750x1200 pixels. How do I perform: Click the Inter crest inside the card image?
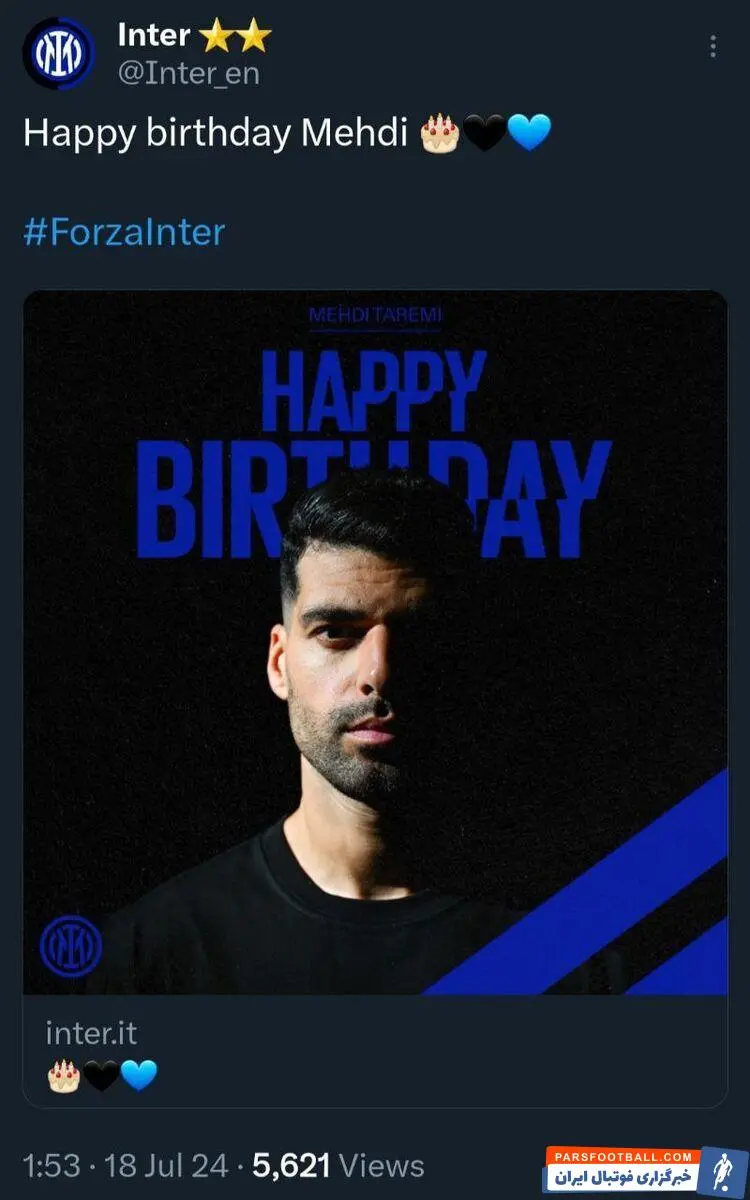point(71,946)
